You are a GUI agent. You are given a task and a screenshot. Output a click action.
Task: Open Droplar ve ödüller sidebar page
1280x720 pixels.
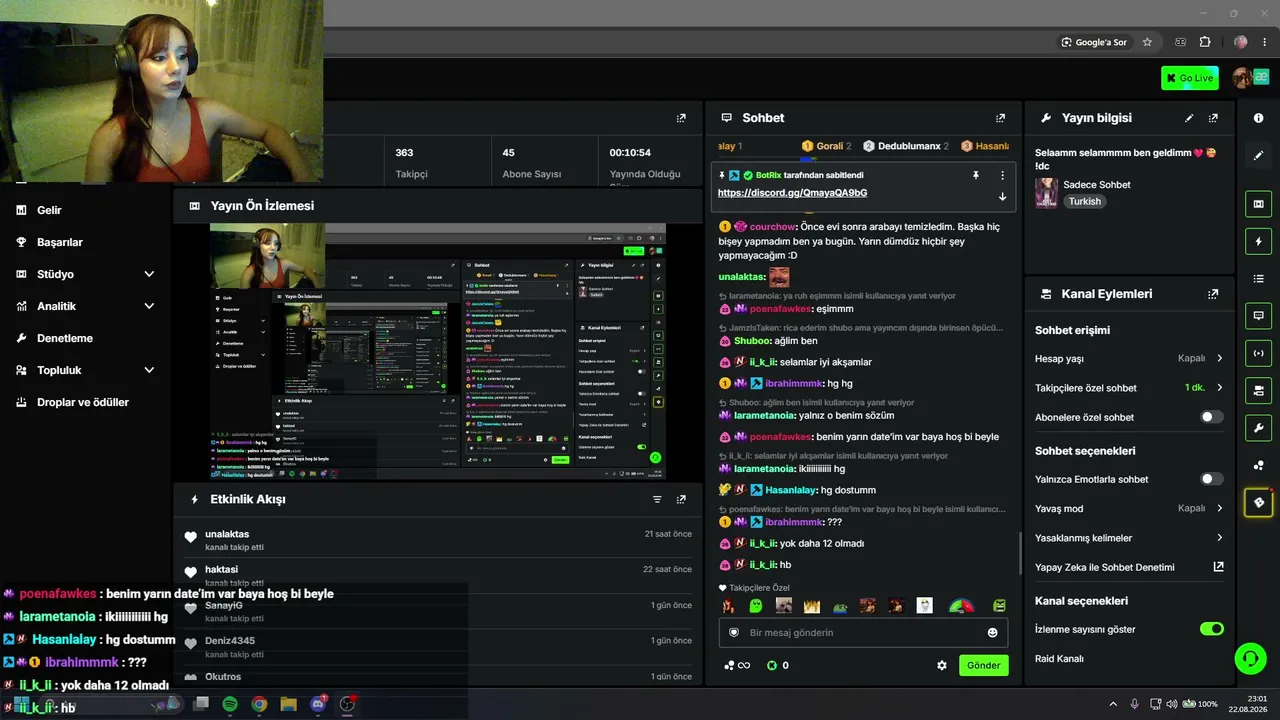point(85,402)
